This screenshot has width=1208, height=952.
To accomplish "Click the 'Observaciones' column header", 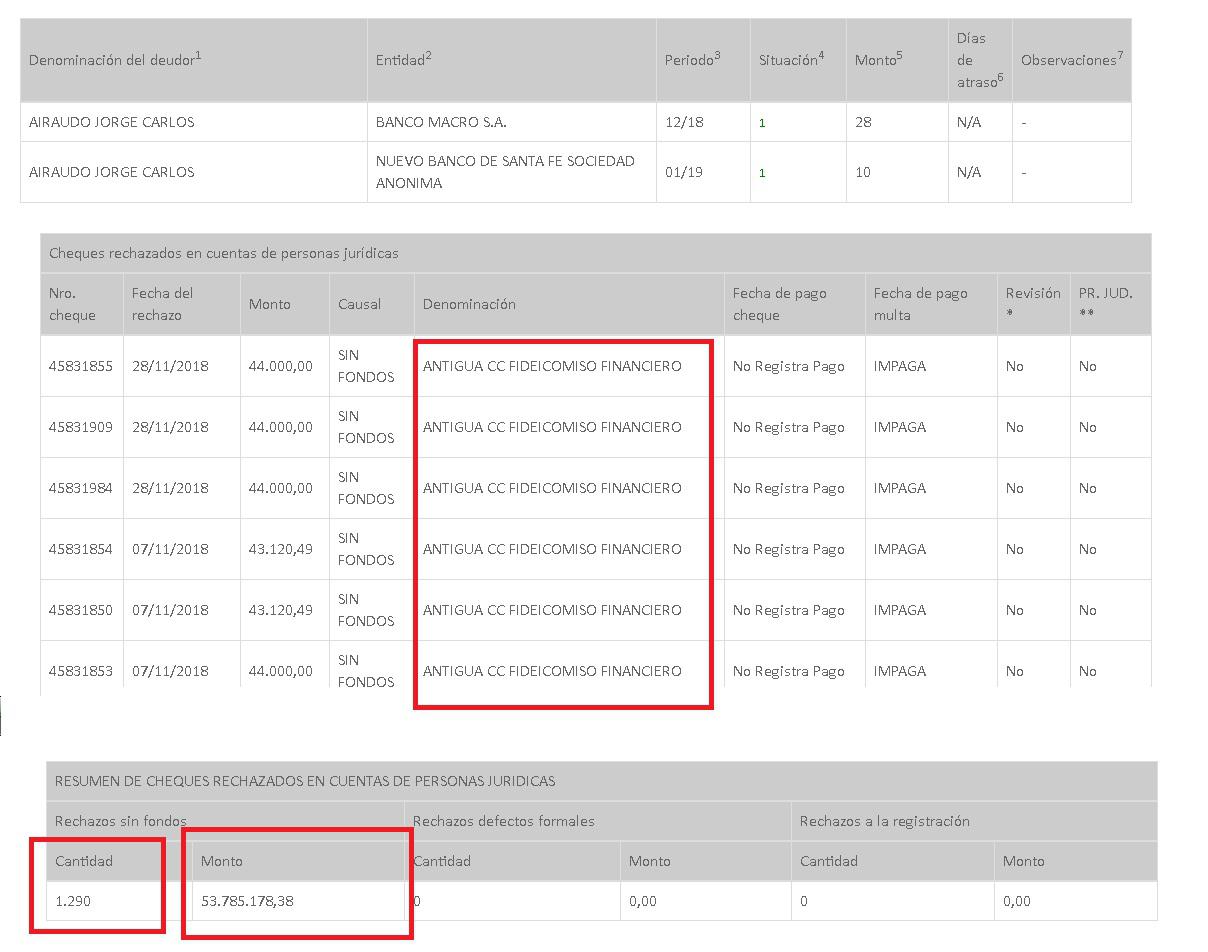I will [x=1071, y=60].
